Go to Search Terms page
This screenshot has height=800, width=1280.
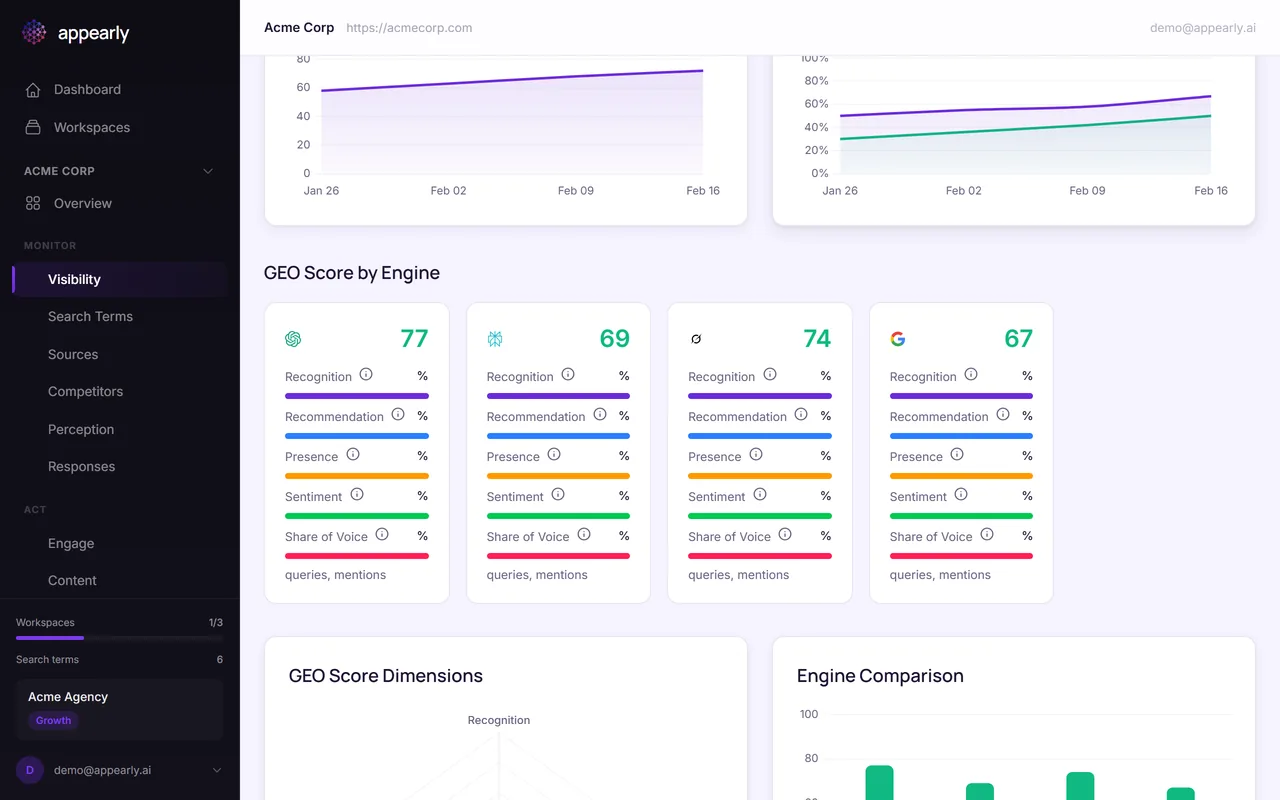point(90,317)
